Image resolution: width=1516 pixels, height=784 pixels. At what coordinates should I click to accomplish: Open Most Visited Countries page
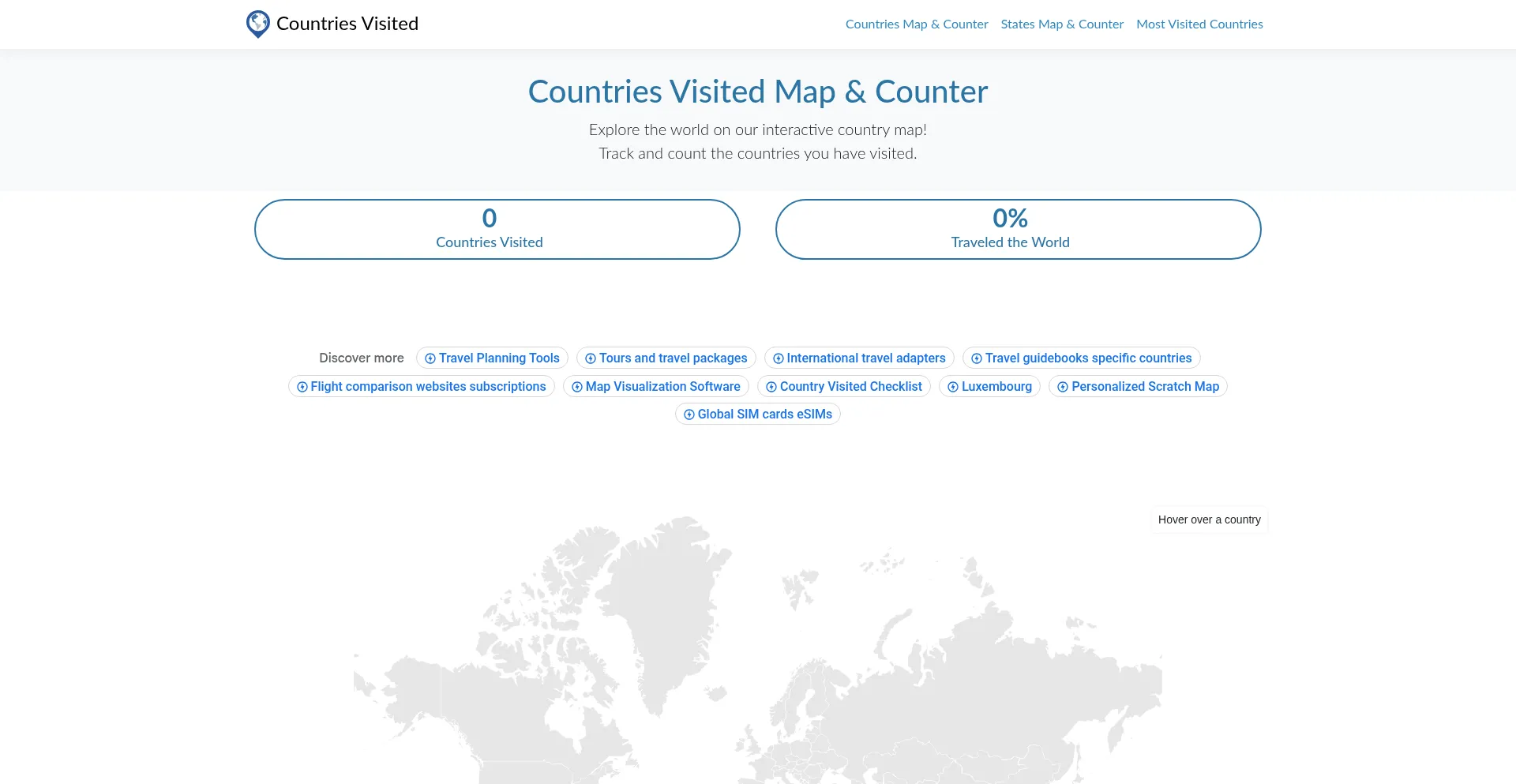(x=1199, y=24)
